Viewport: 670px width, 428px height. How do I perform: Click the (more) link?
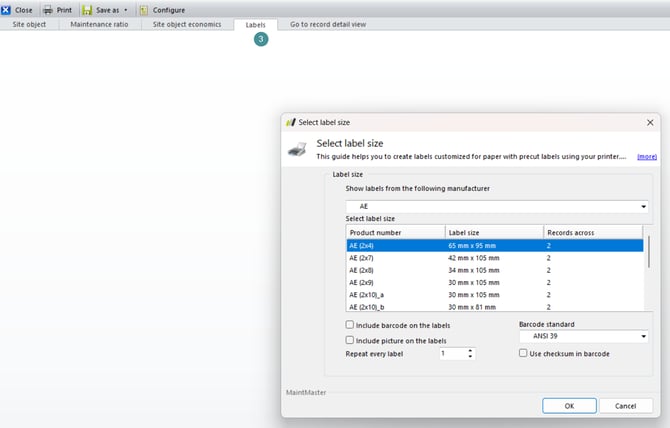(646, 156)
